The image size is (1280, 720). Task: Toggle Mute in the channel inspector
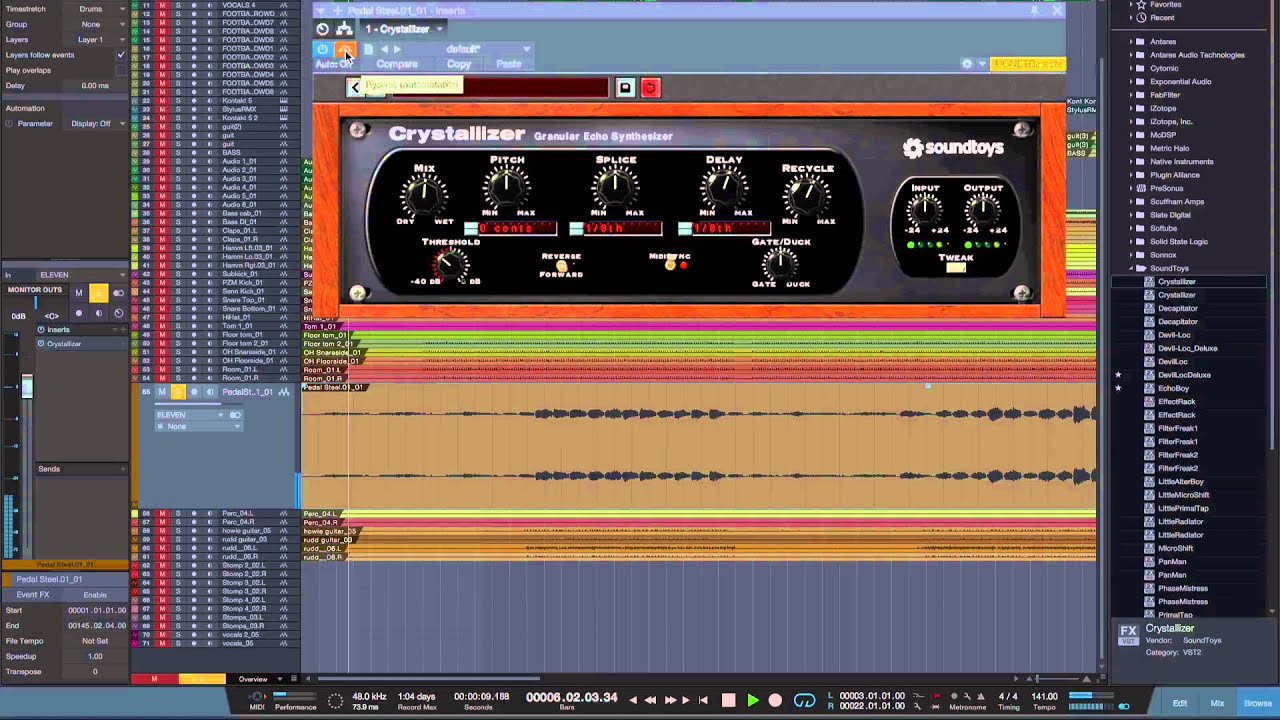point(79,293)
